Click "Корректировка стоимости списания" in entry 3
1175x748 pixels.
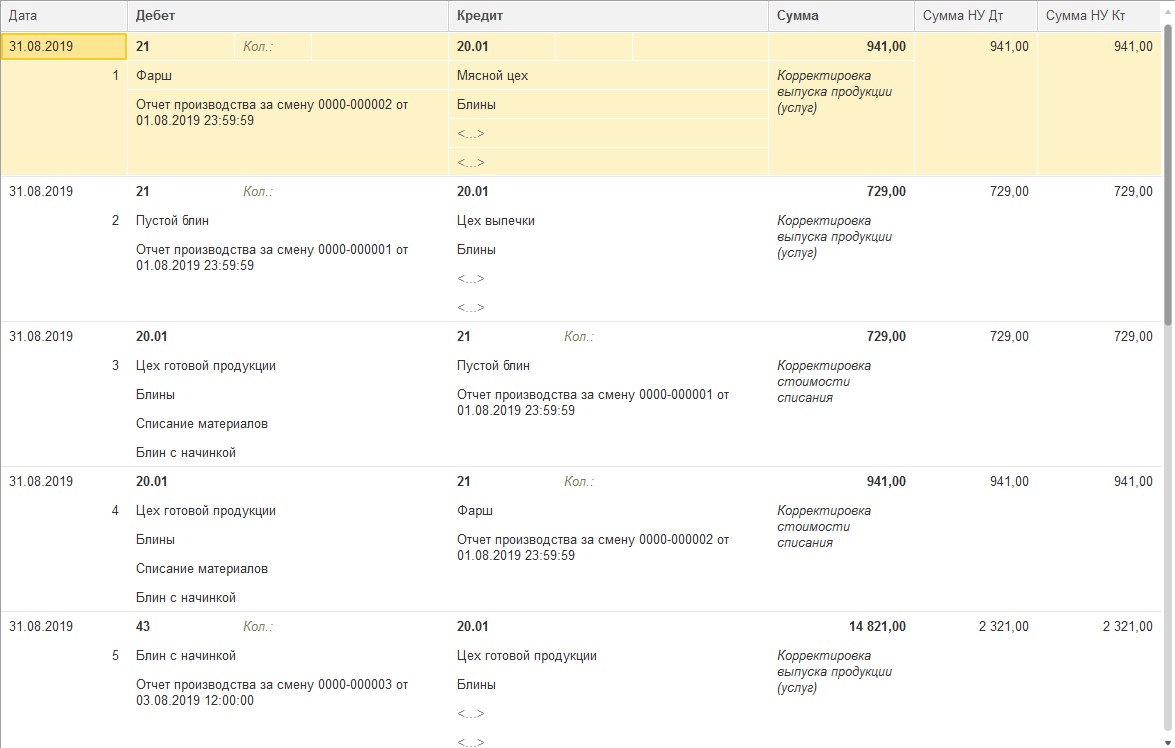point(823,382)
